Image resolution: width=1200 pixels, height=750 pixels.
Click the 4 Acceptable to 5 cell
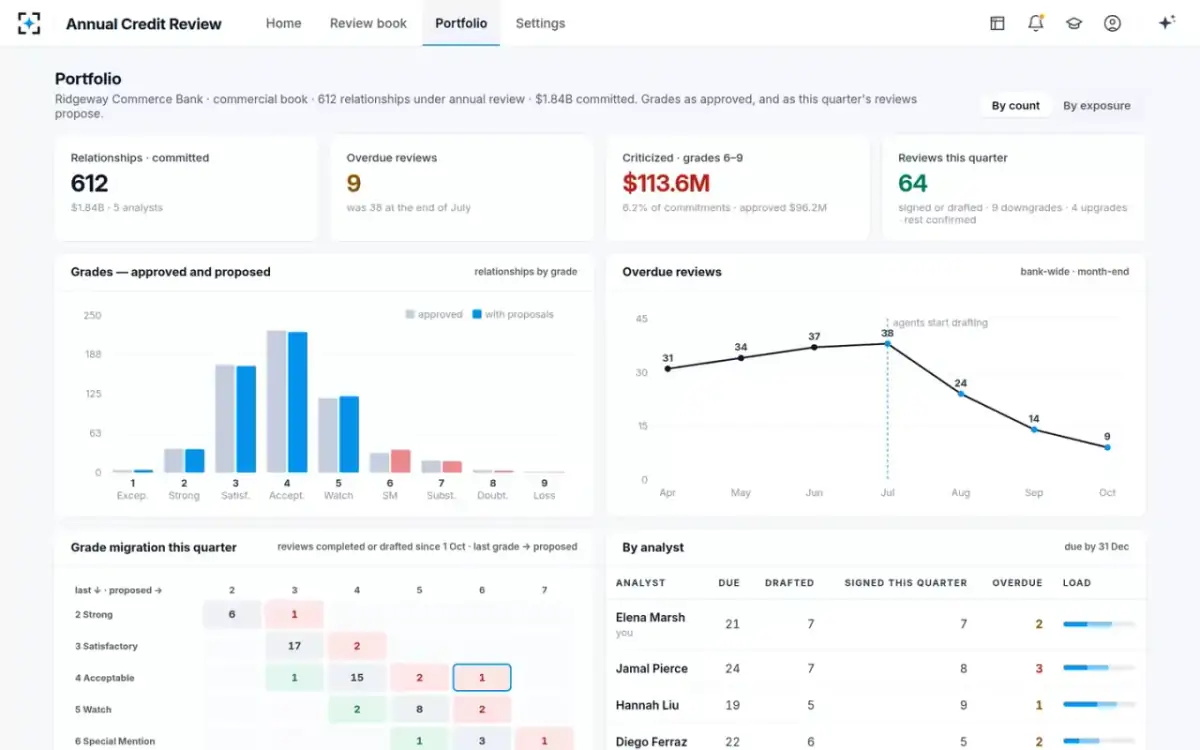419,678
